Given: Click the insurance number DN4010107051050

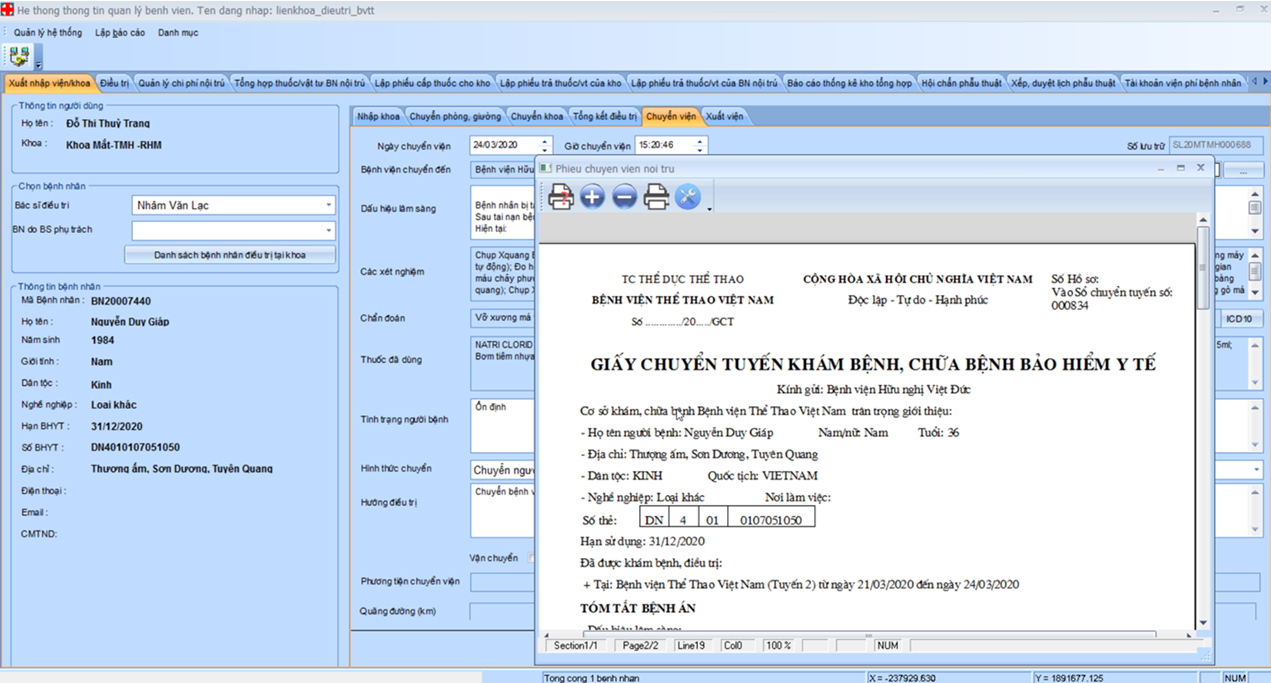Looking at the screenshot, I should click(136, 447).
